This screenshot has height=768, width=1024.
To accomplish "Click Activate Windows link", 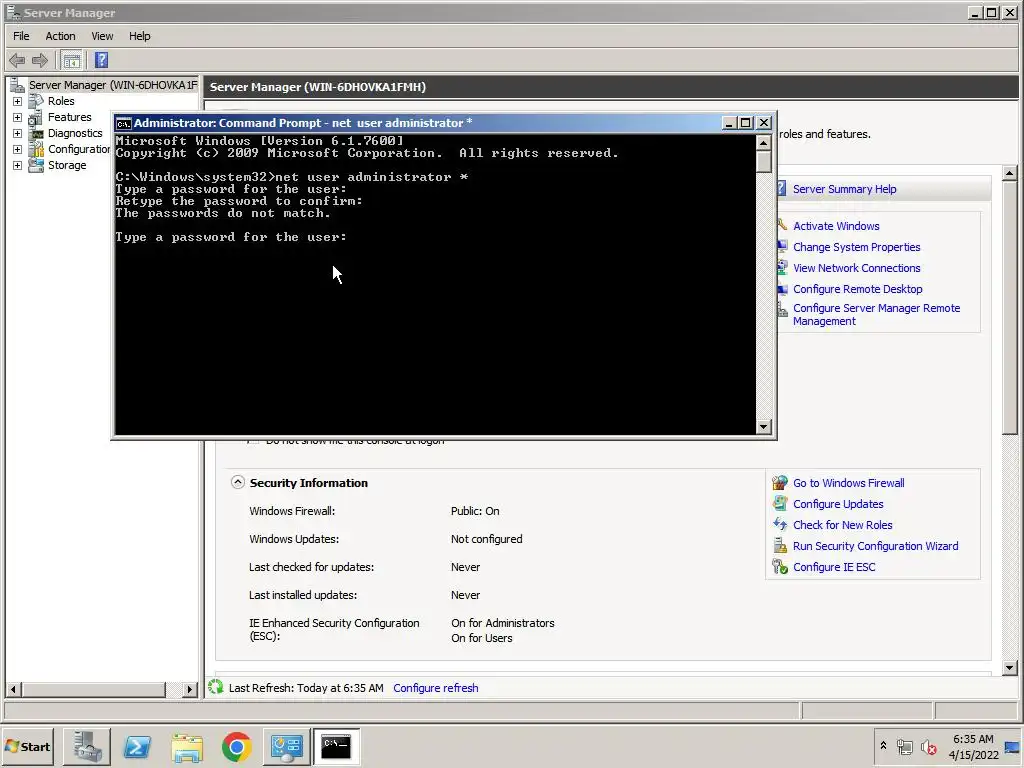I will coord(836,226).
